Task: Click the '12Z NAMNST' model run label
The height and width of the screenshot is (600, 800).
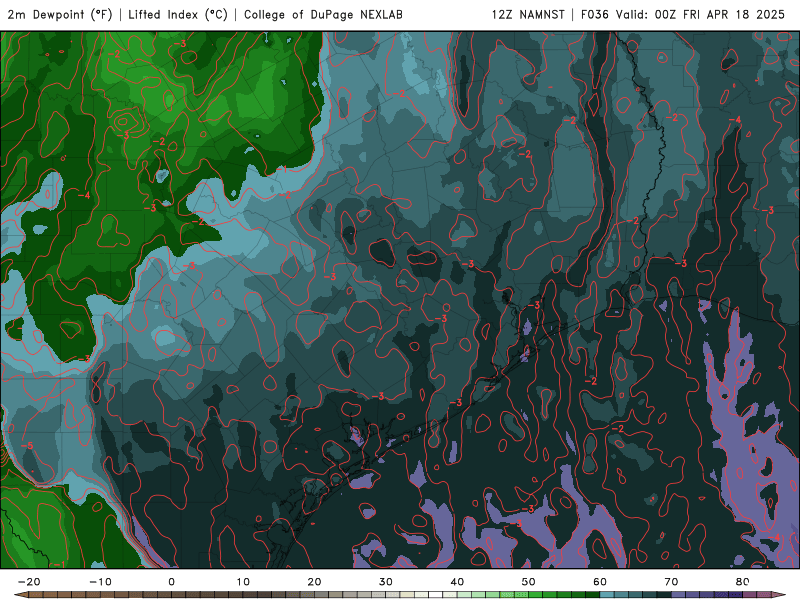Action: point(528,15)
